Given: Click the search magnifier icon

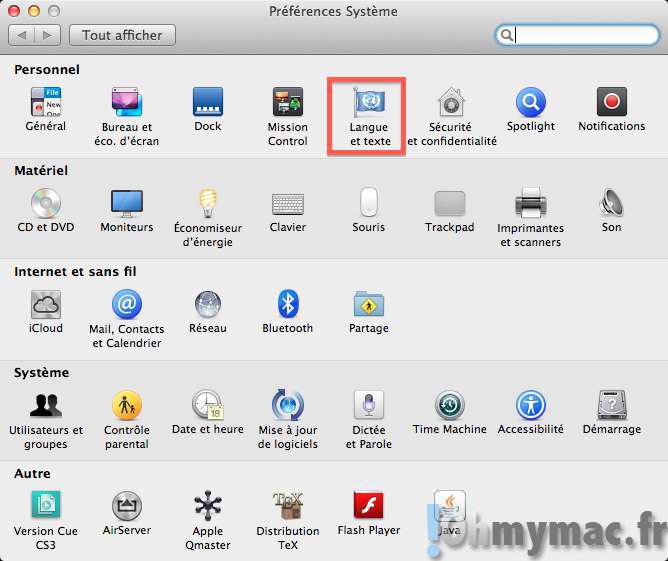Looking at the screenshot, I should coord(507,35).
